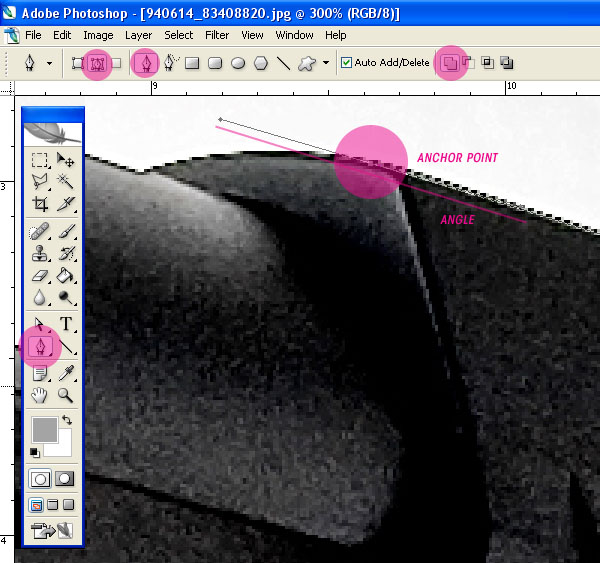This screenshot has width=600, height=563.
Task: Enable Exclude overlapping path areas mode
Action: pyautogui.click(x=507, y=63)
